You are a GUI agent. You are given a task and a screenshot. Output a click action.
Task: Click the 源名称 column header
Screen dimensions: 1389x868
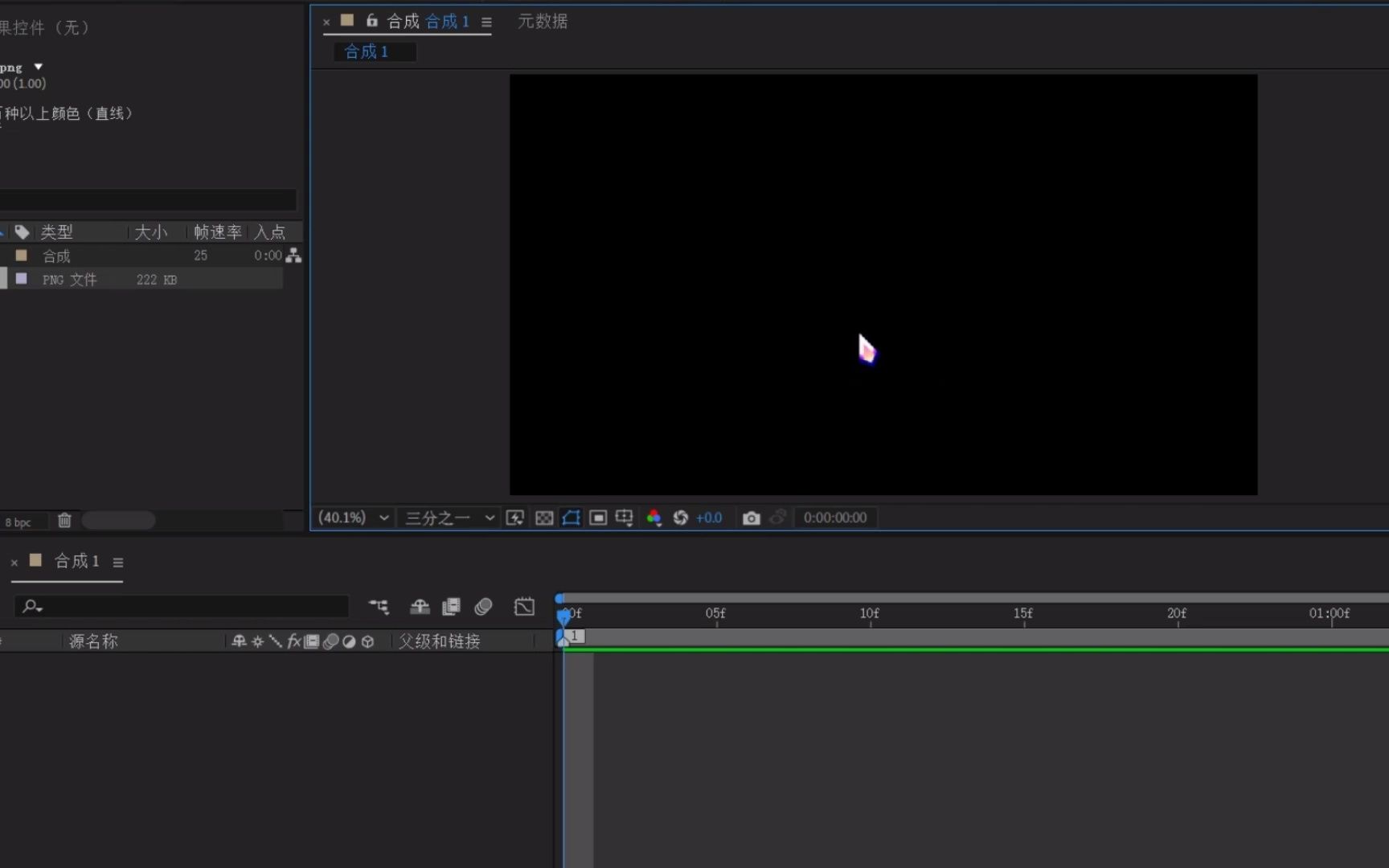pos(93,641)
